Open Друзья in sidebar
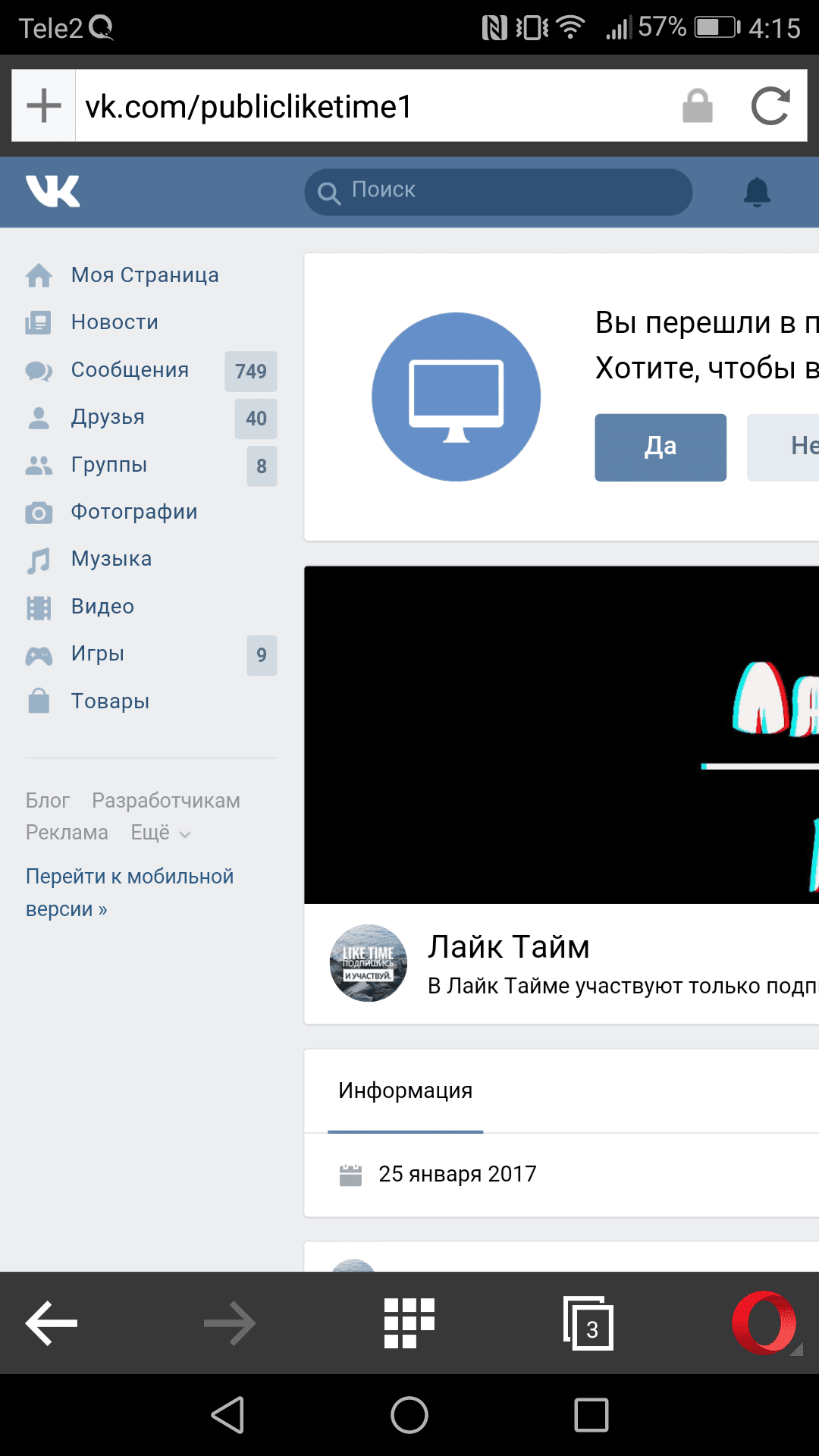The height and width of the screenshot is (1456, 819). (108, 417)
